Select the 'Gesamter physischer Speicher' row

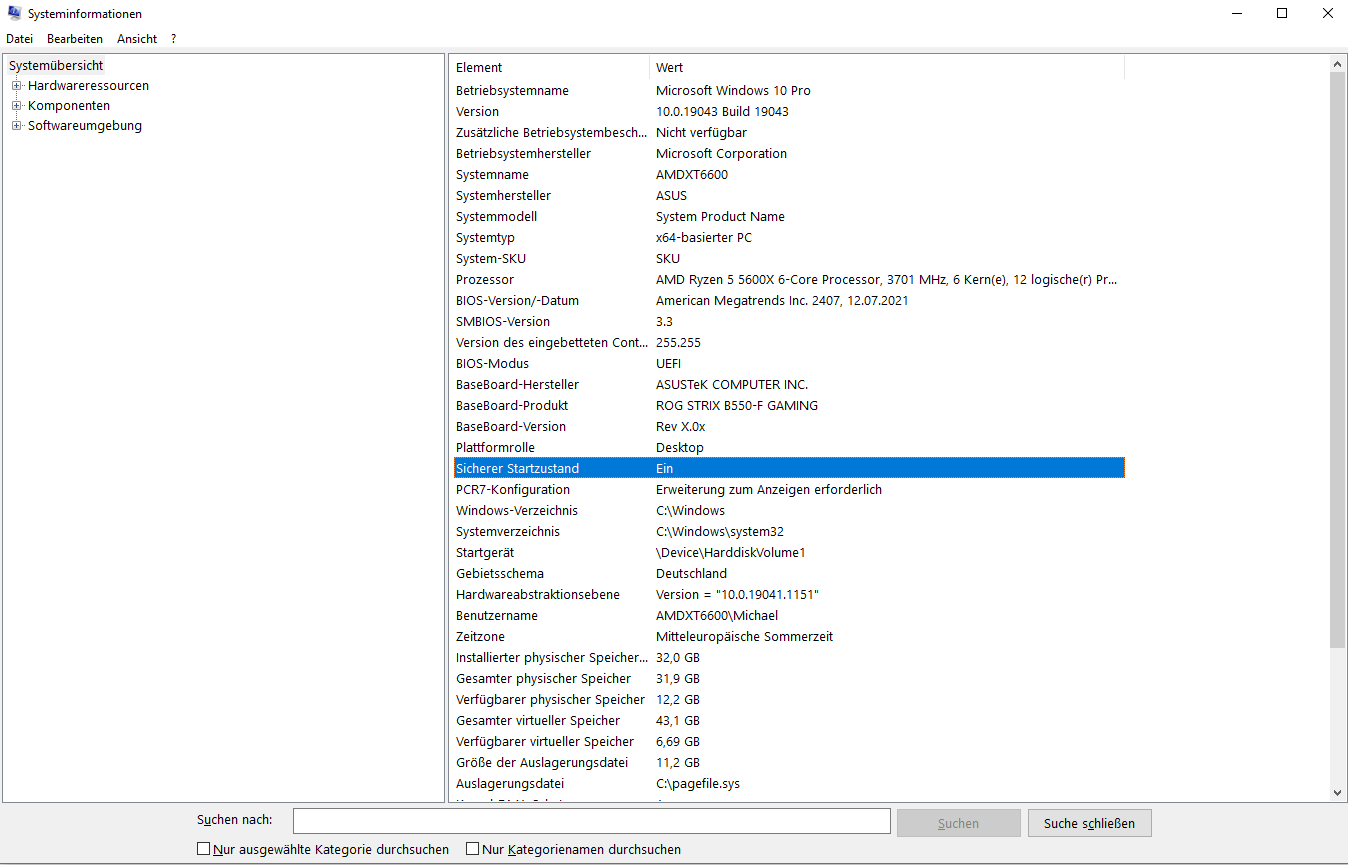pos(789,678)
